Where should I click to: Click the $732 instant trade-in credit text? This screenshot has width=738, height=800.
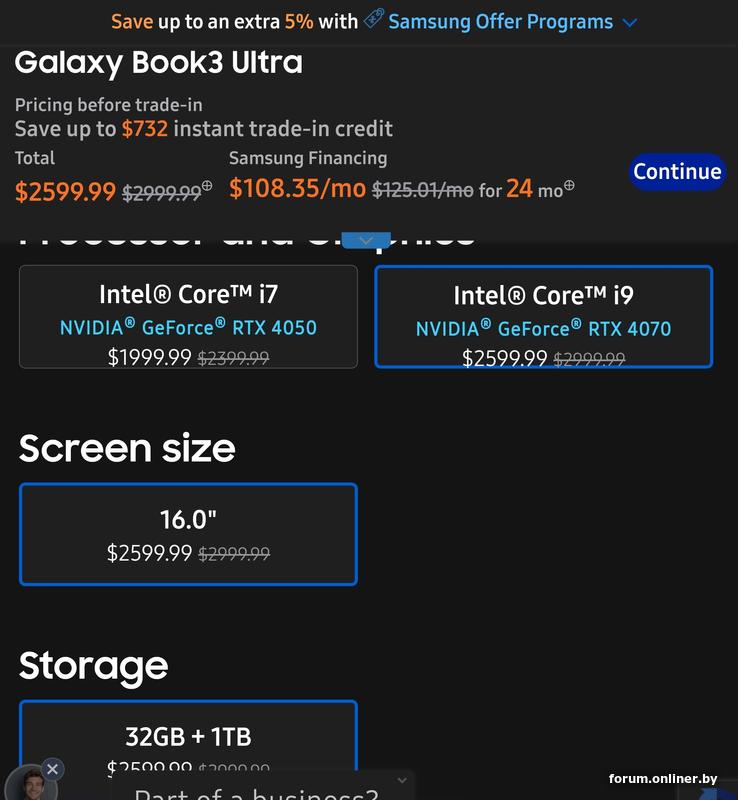coord(144,129)
